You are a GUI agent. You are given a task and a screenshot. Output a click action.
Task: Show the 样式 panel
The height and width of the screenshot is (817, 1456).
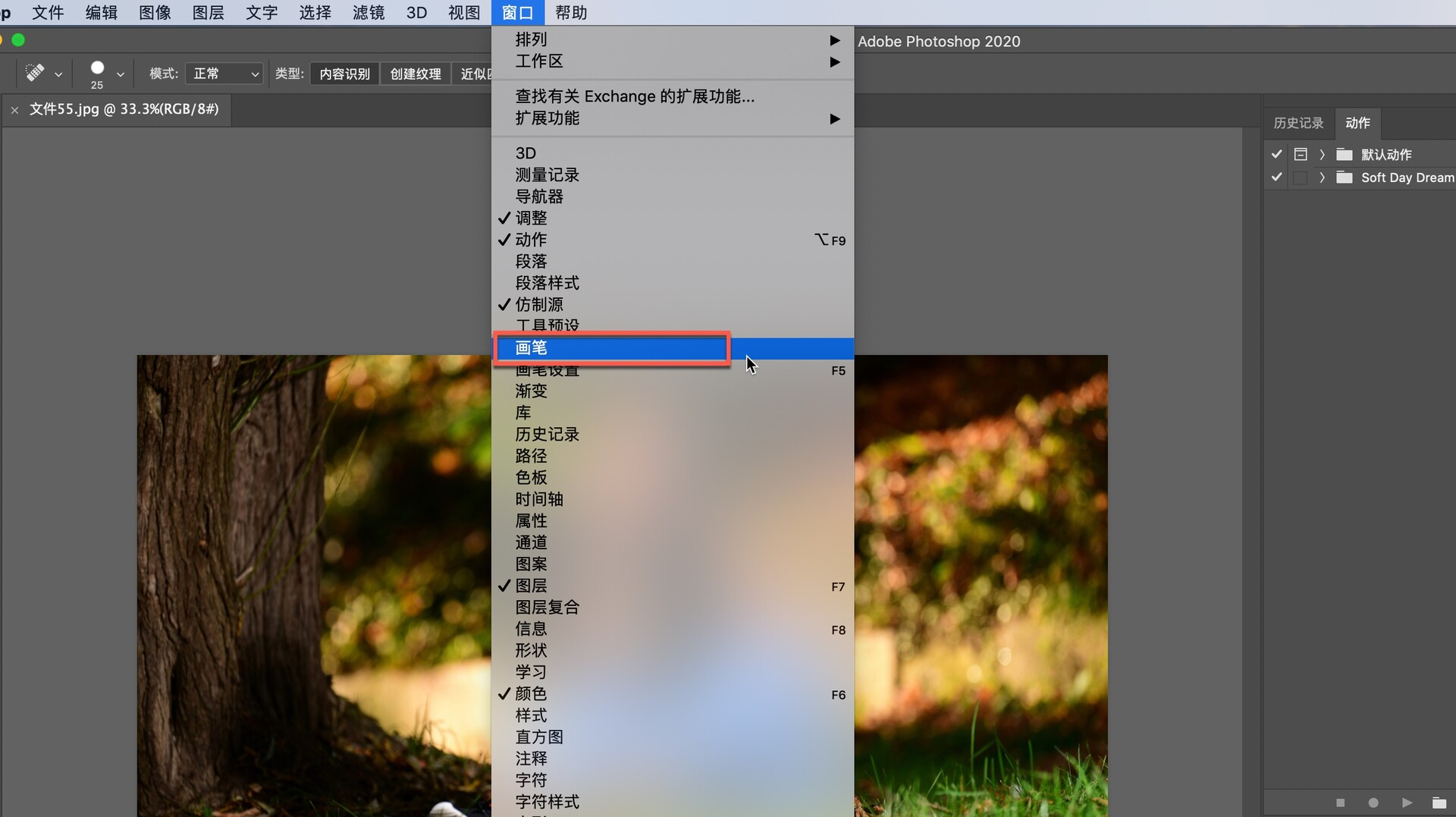click(x=673, y=715)
